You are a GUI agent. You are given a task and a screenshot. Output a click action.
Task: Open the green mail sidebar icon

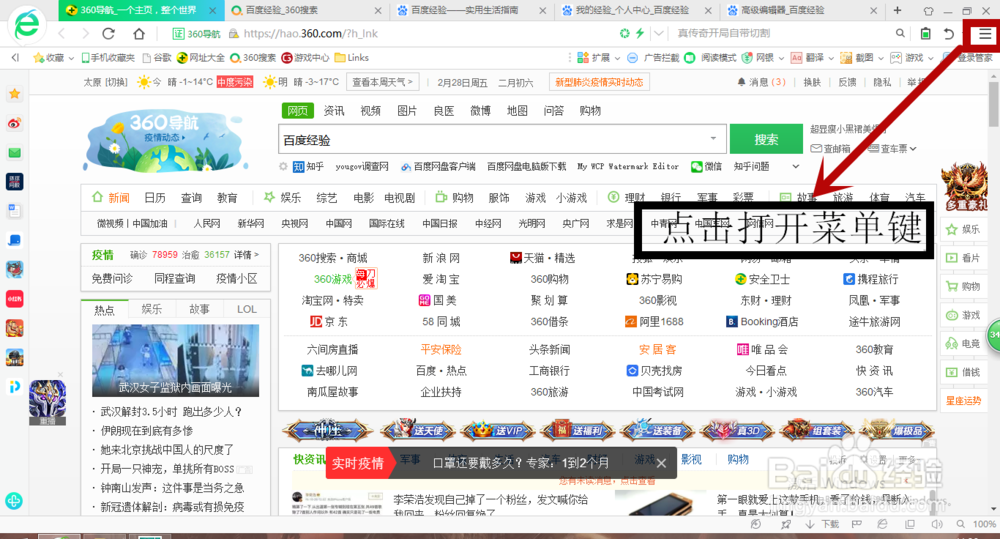15,153
